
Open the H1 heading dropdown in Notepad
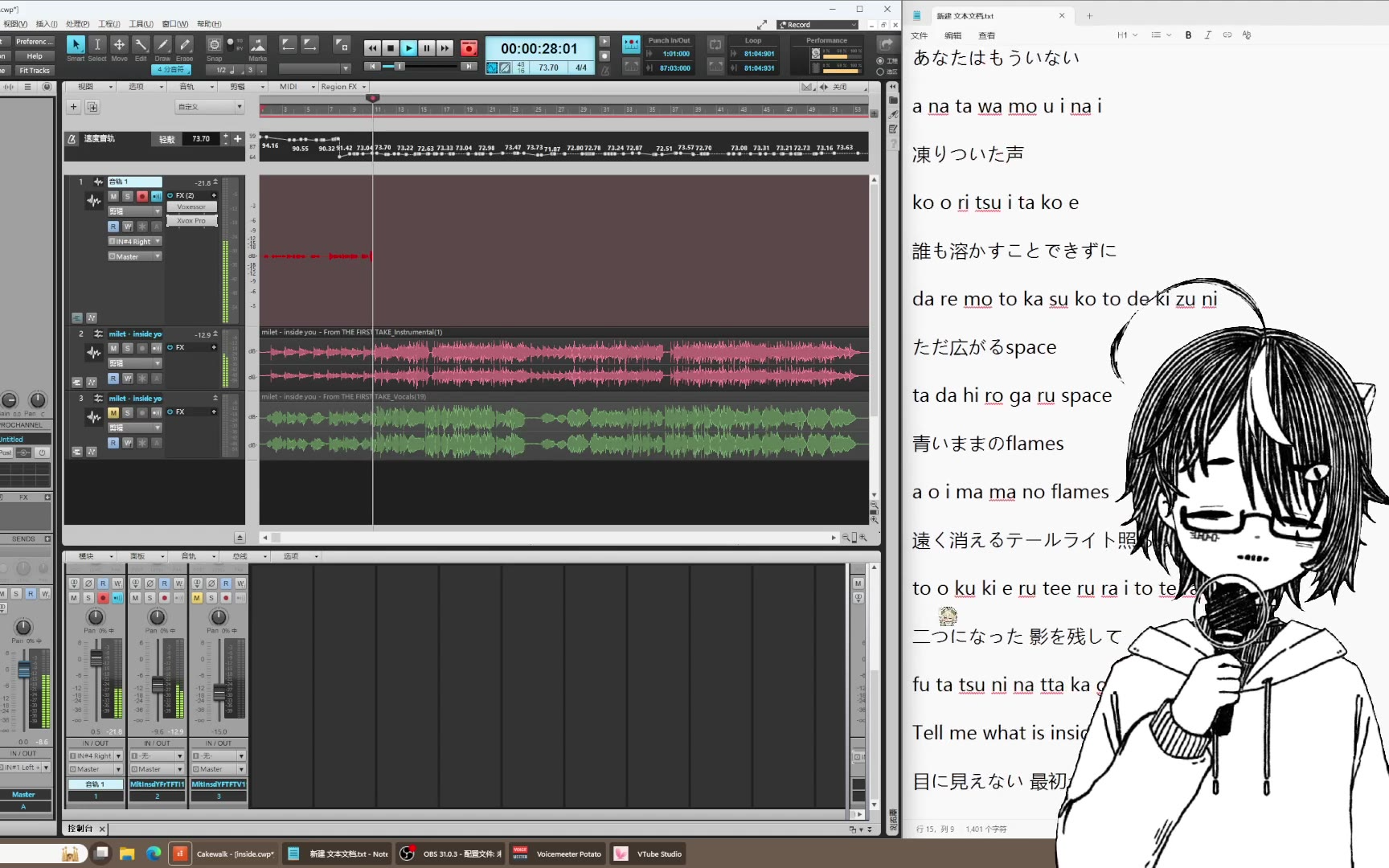1125,35
